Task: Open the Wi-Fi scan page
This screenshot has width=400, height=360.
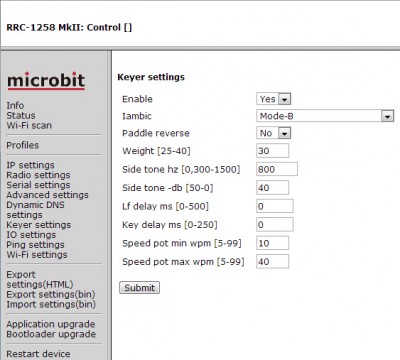Action: pos(29,125)
